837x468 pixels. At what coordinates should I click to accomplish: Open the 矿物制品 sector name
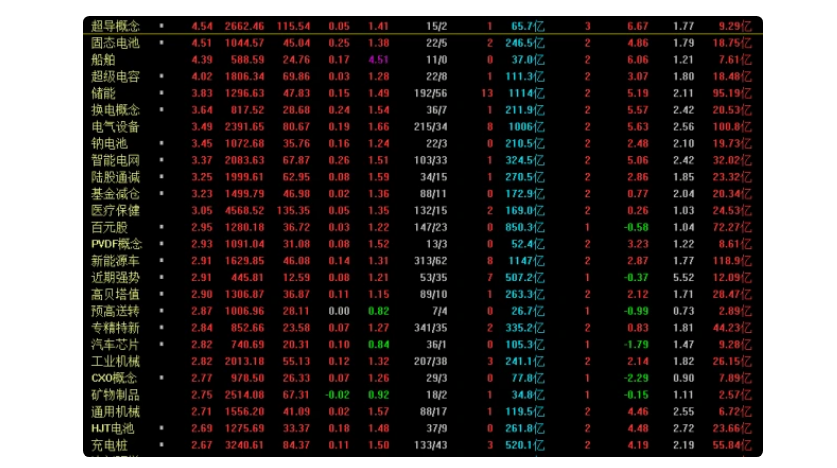[x=115, y=395]
